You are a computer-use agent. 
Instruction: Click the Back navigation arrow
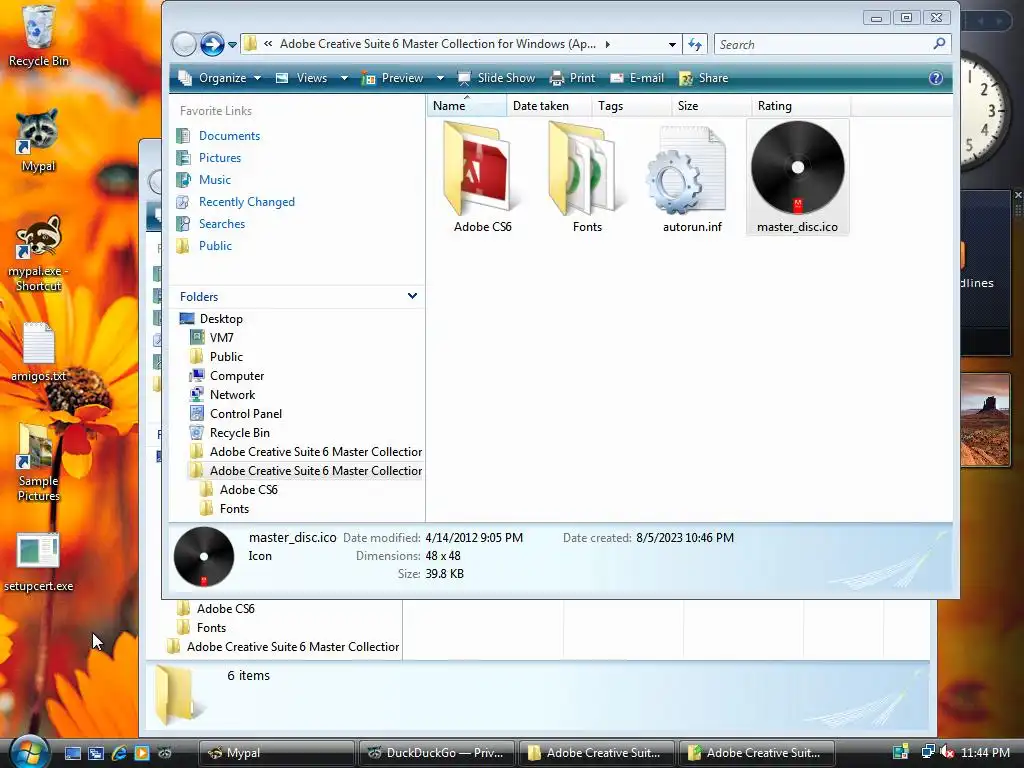click(x=184, y=44)
